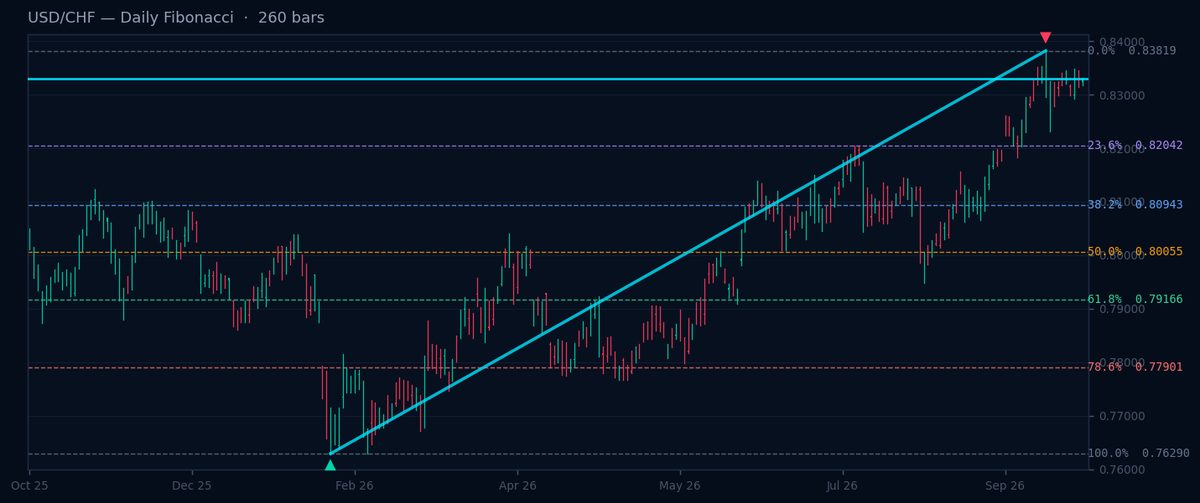Viewport: 1200px width, 503px height.
Task: Click the Apr 26 date axis label
Action: point(518,485)
